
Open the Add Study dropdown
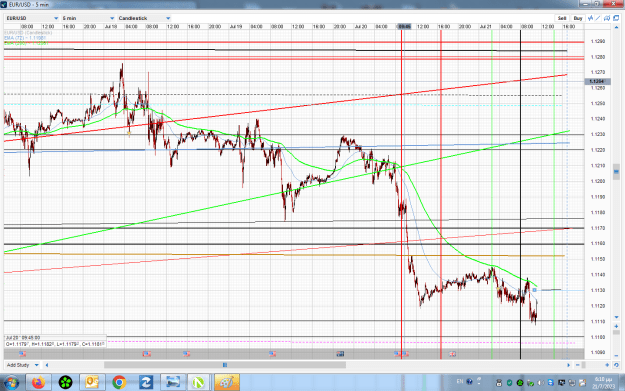(22, 365)
